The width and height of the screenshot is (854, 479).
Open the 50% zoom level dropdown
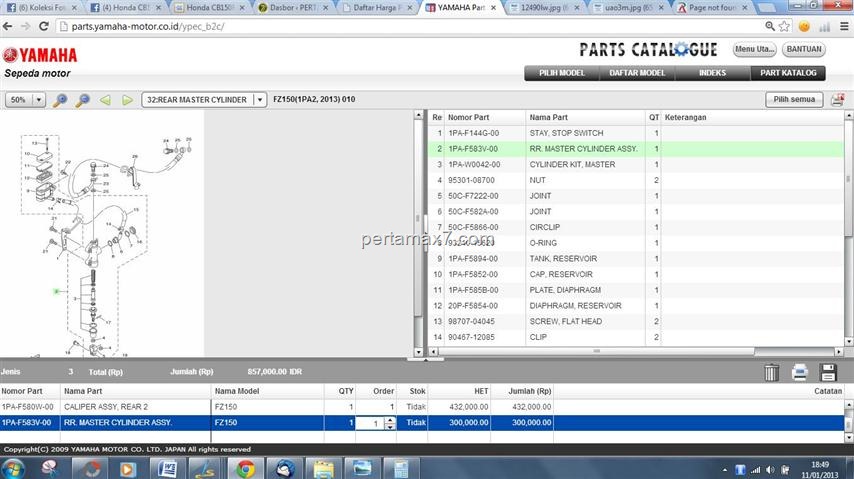click(x=26, y=100)
